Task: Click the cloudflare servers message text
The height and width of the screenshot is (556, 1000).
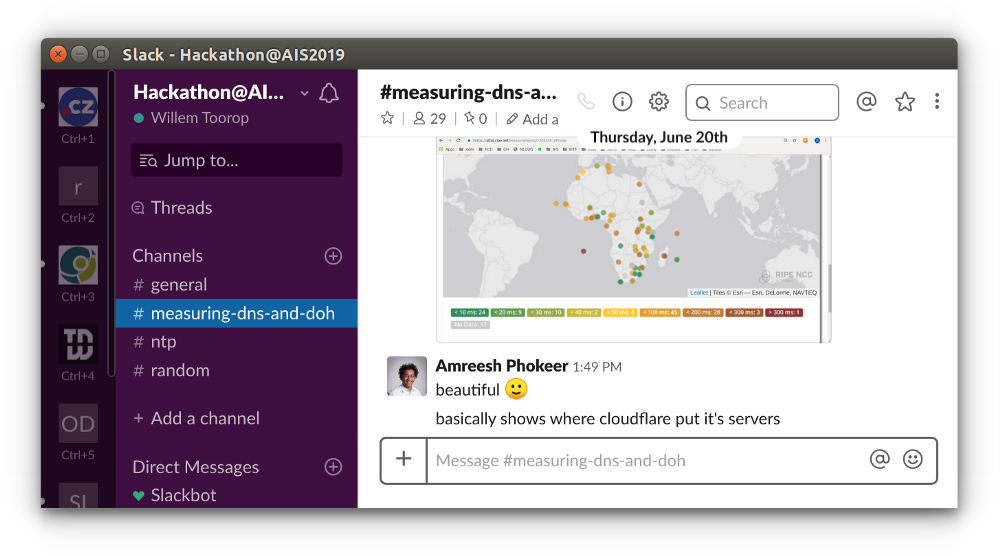Action: point(608,419)
